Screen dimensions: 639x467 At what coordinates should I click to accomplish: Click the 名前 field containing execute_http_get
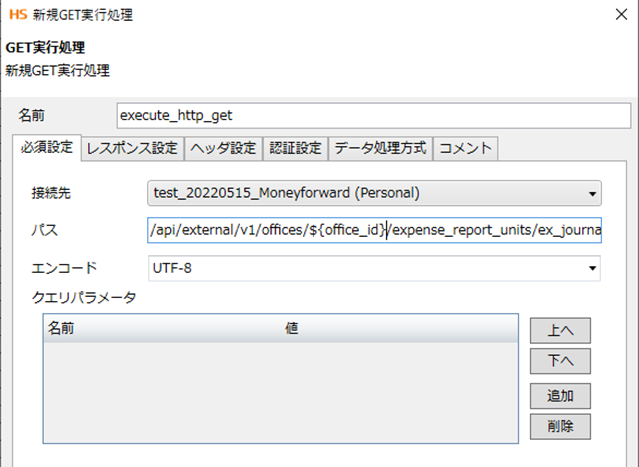pyautogui.click(x=373, y=115)
